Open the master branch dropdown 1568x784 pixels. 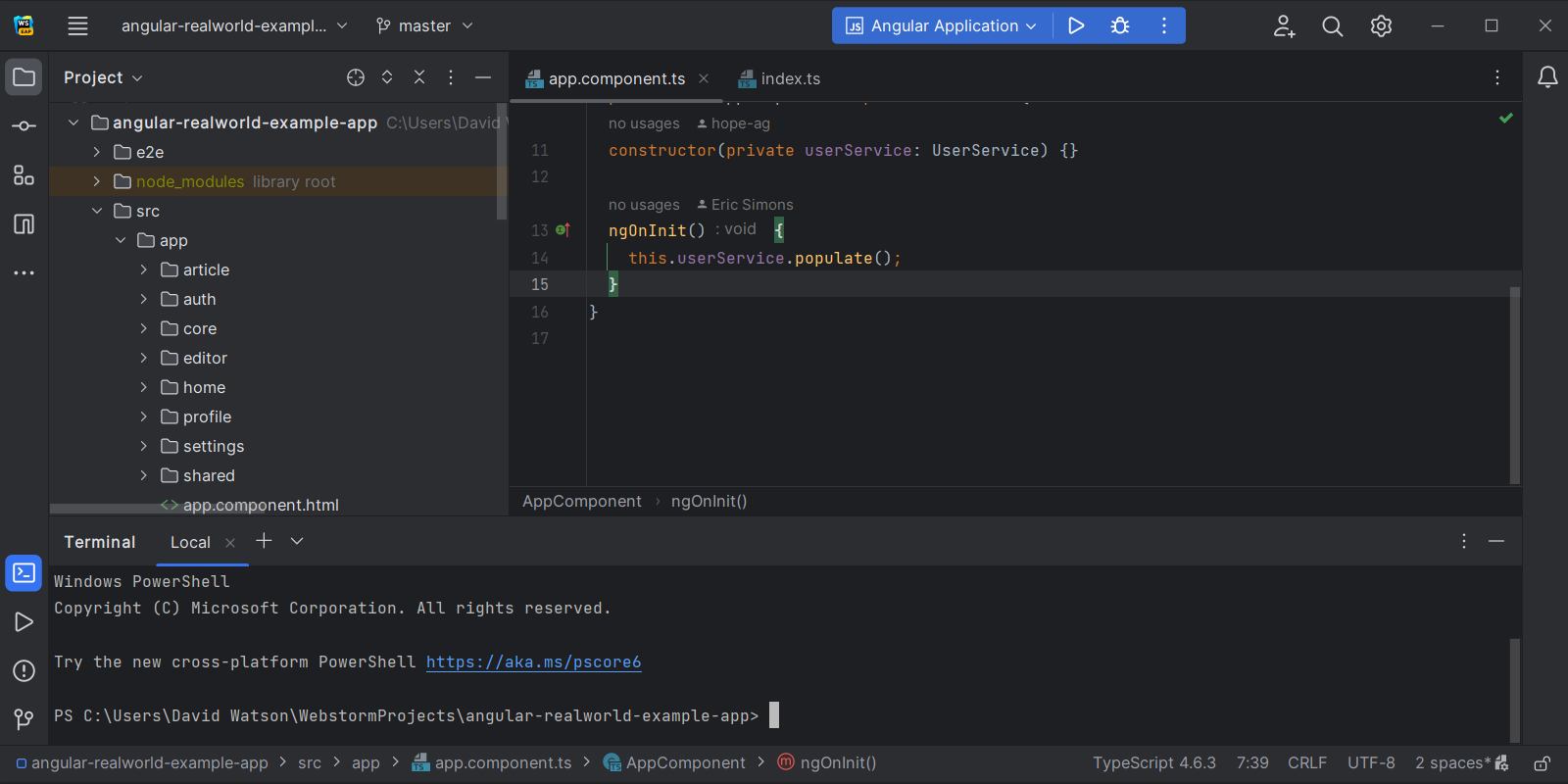coord(424,25)
